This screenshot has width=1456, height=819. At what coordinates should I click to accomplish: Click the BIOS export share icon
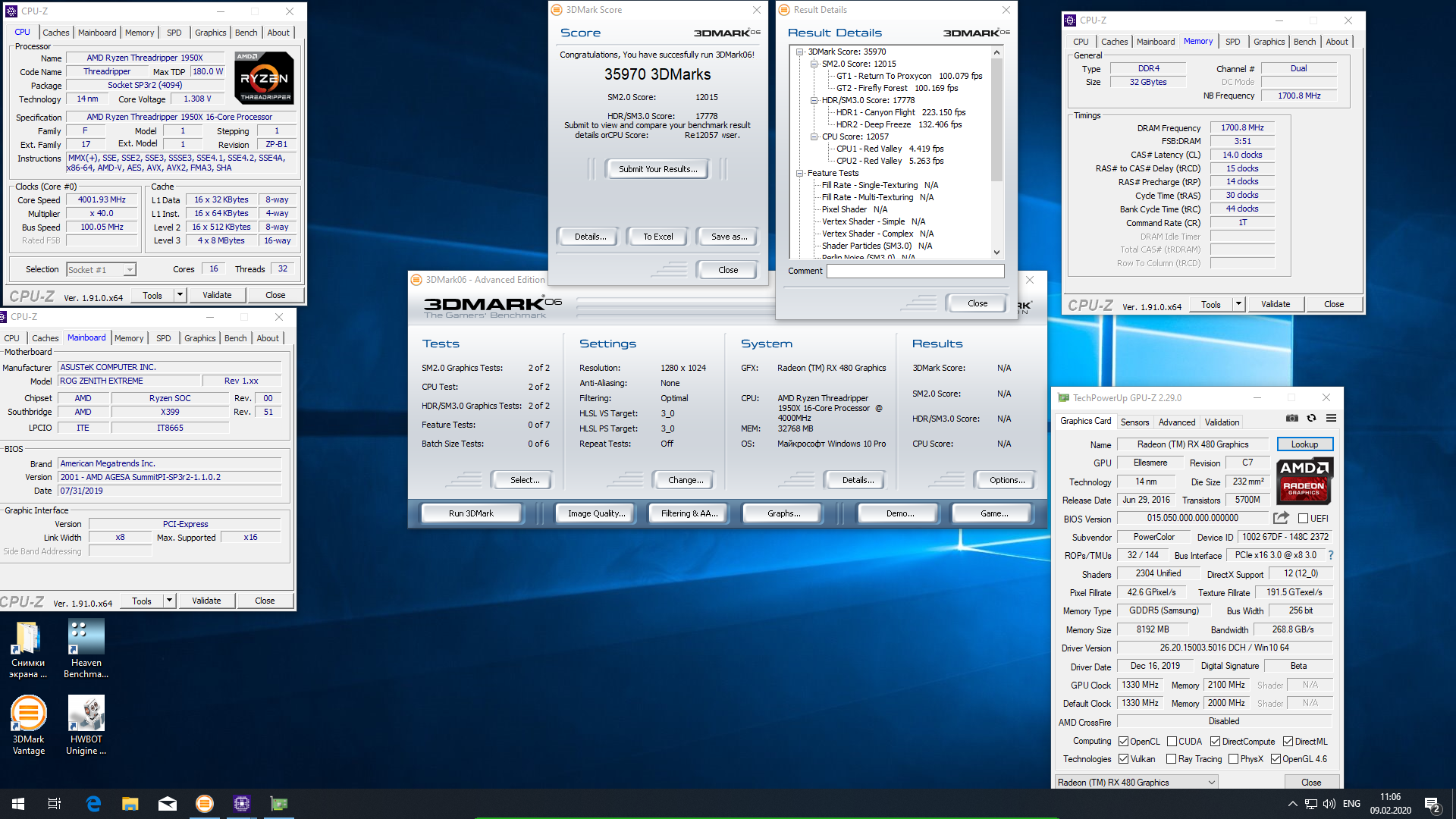tap(1281, 518)
